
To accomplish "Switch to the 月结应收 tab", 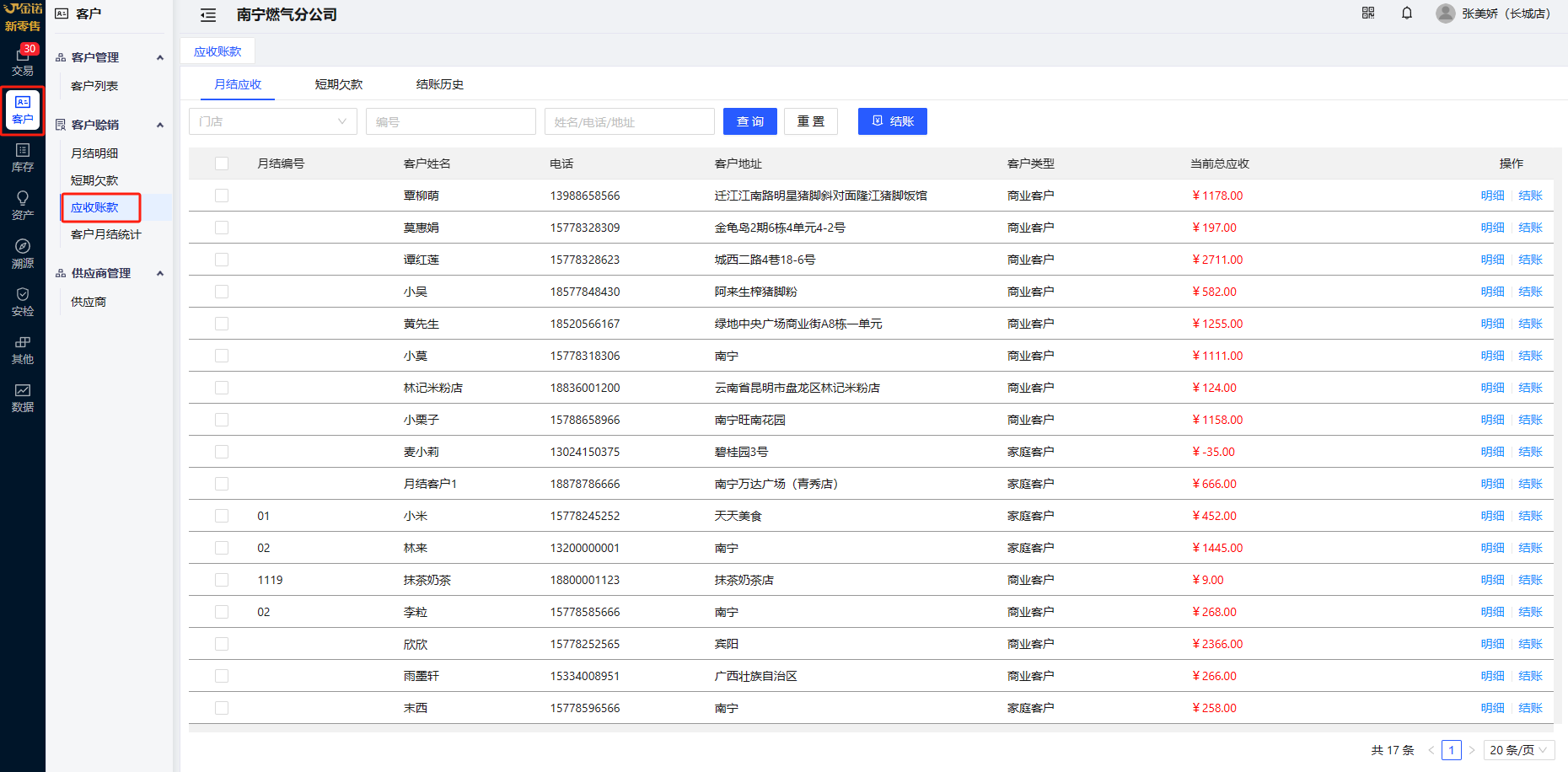I will tap(238, 84).
